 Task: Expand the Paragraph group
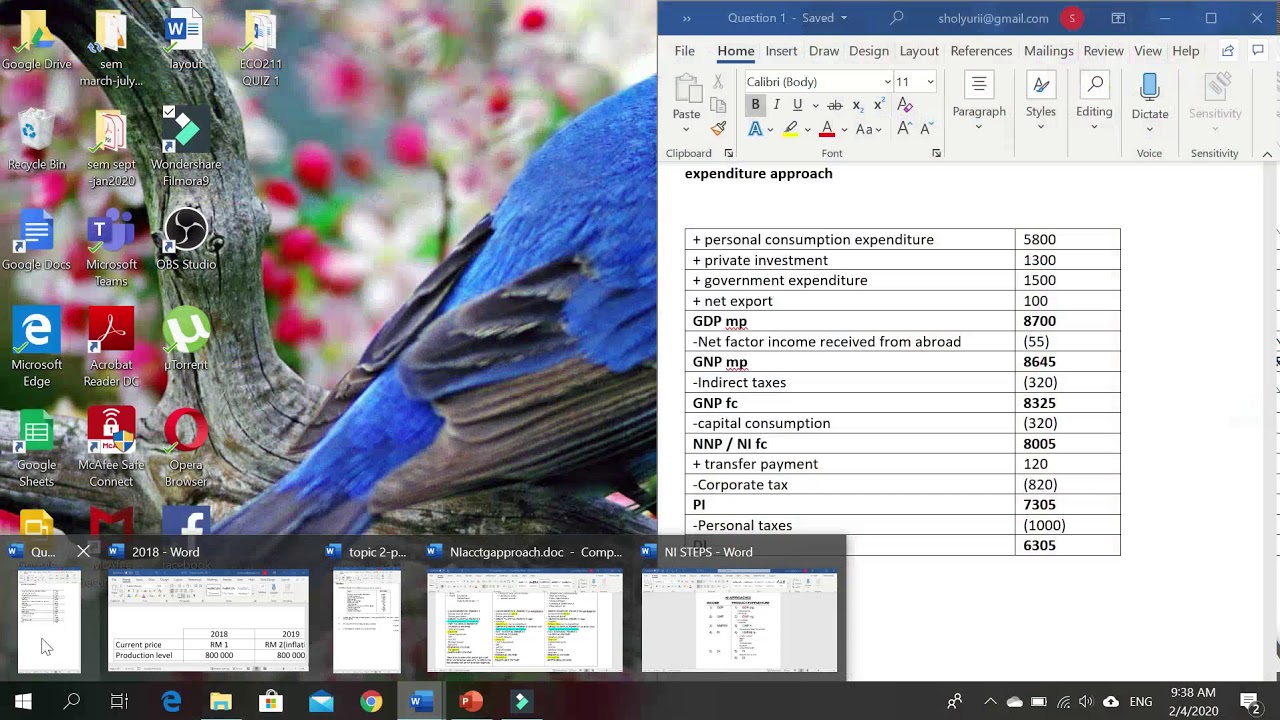pyautogui.click(x=979, y=102)
